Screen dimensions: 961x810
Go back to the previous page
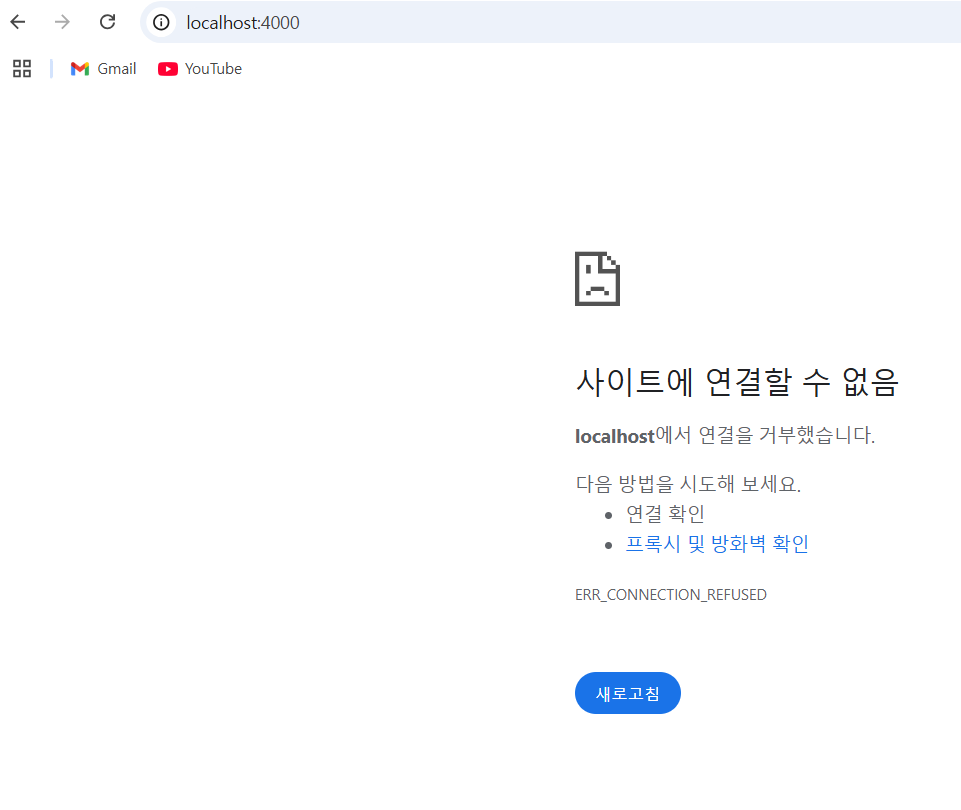18,23
